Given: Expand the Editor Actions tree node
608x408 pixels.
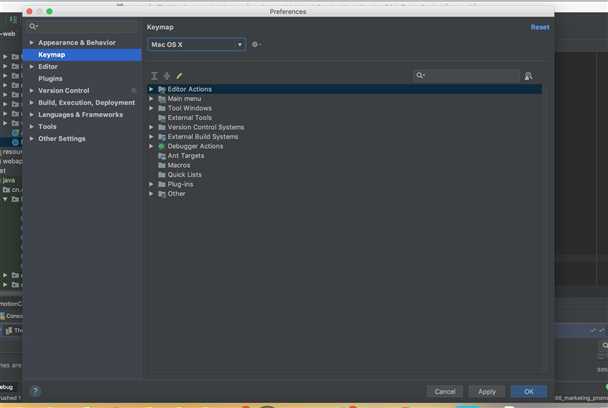Looking at the screenshot, I should click(x=151, y=89).
